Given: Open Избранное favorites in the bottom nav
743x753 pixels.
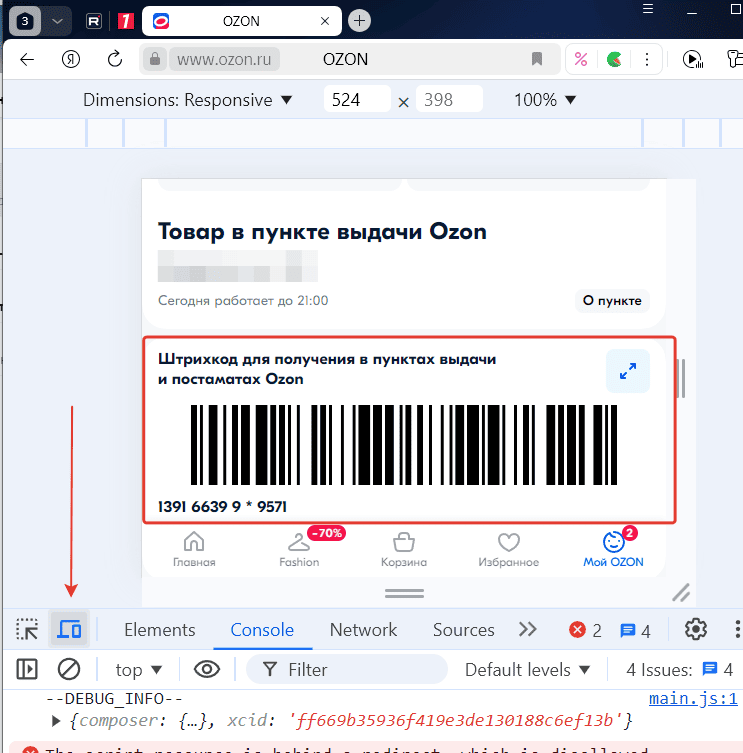Looking at the screenshot, I should point(509,549).
